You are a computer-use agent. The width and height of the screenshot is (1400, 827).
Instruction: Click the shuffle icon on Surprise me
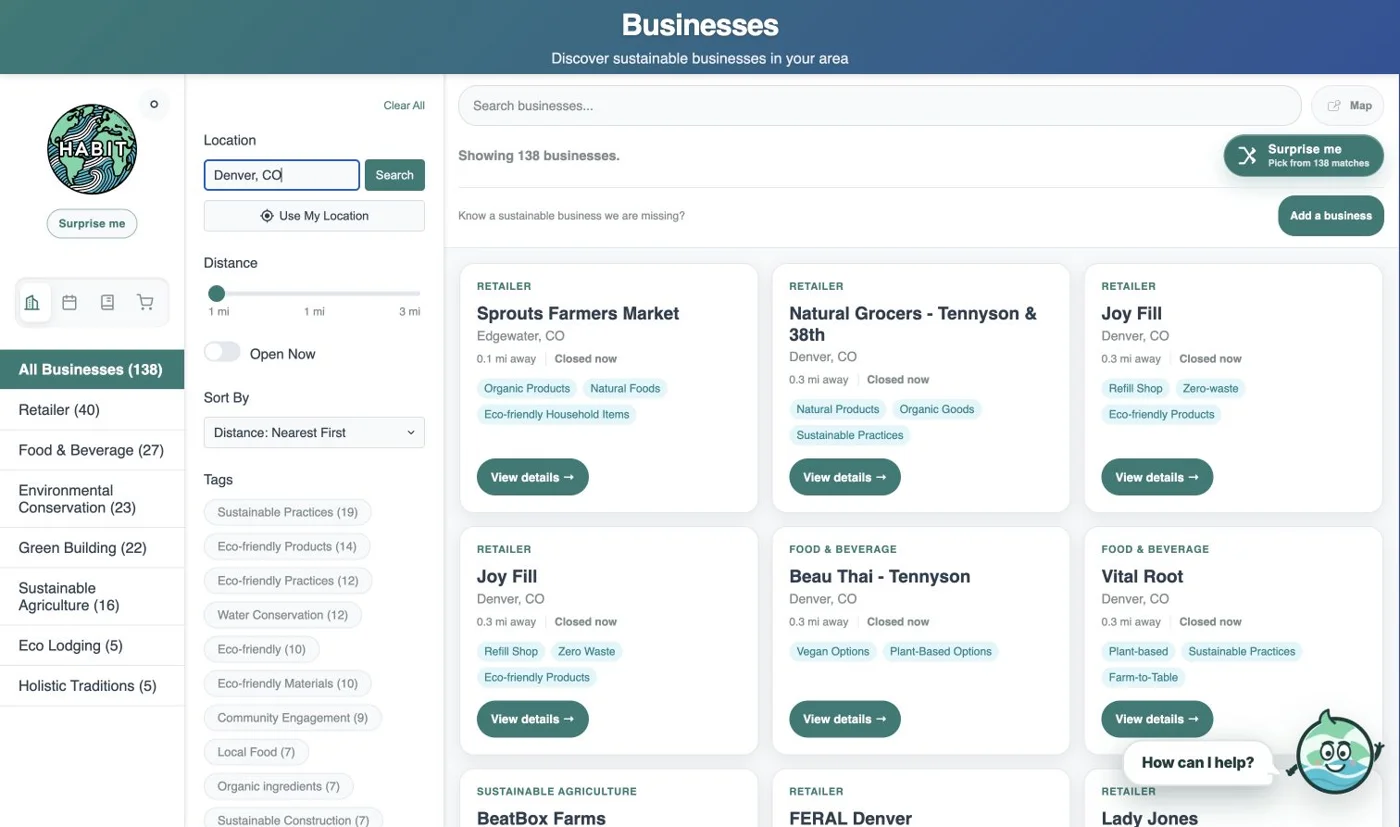pyautogui.click(x=1247, y=155)
